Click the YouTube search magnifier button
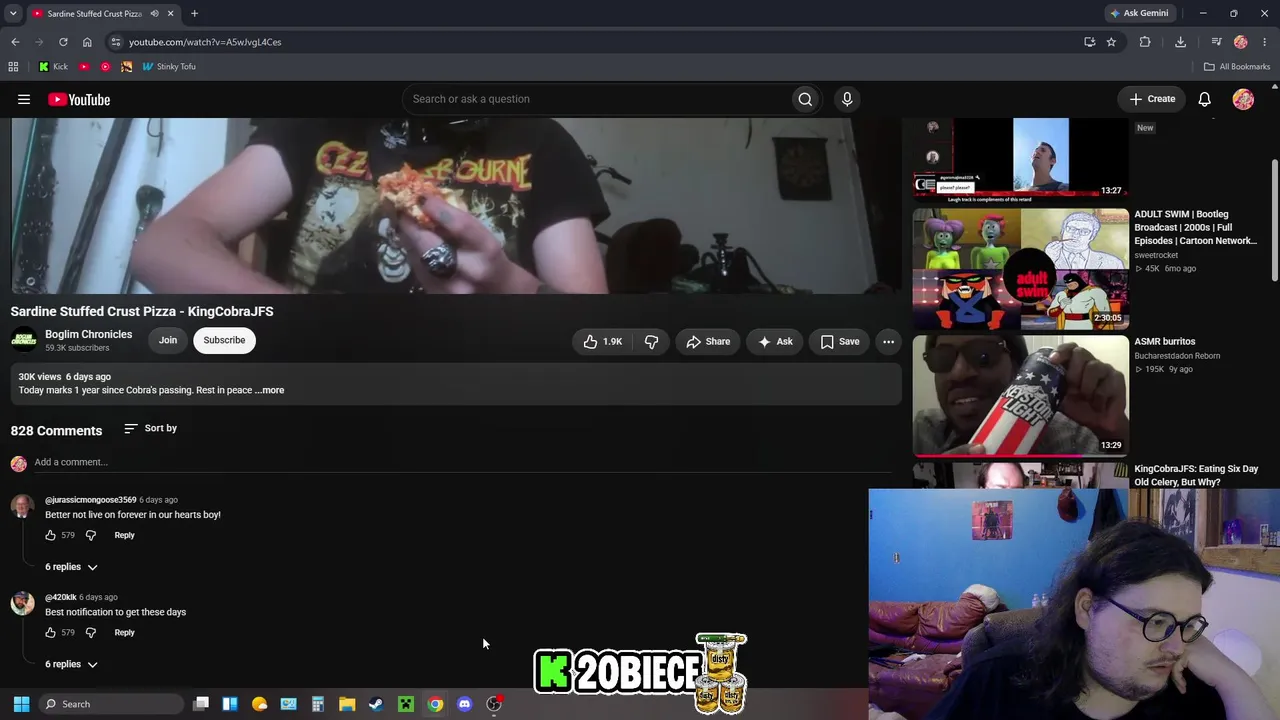The height and width of the screenshot is (720, 1280). point(805,99)
